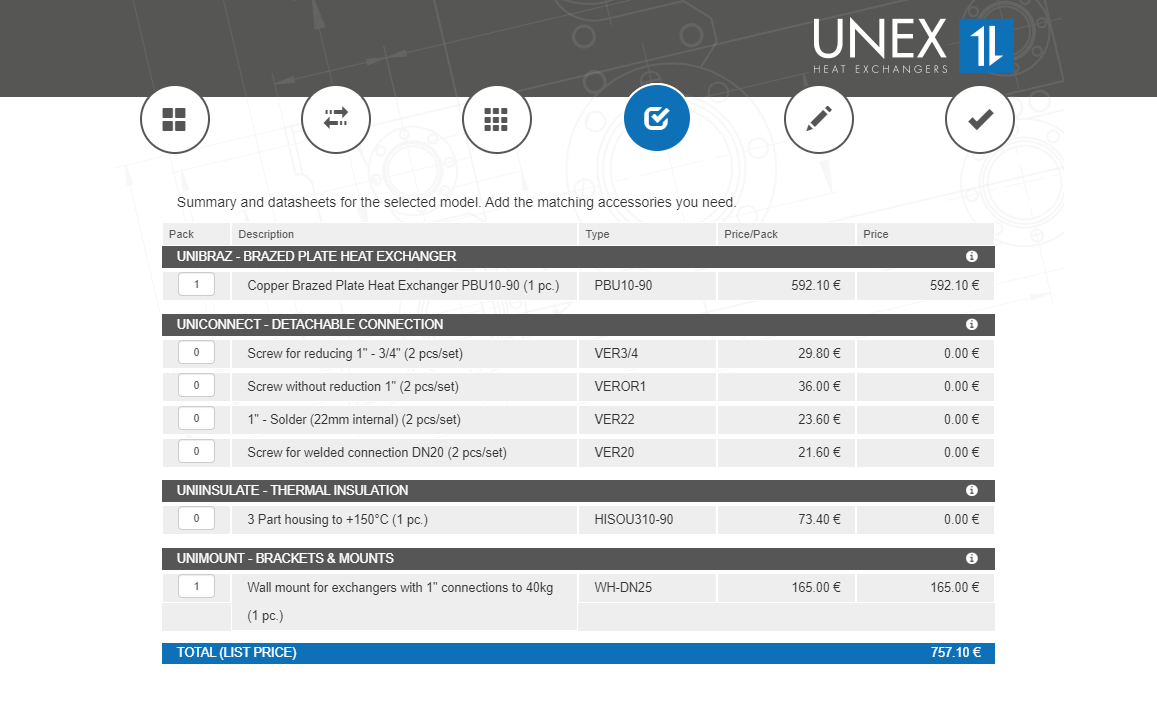Edit pack quantity for VEROR1 screw
The height and width of the screenshot is (719, 1157).
tap(196, 385)
